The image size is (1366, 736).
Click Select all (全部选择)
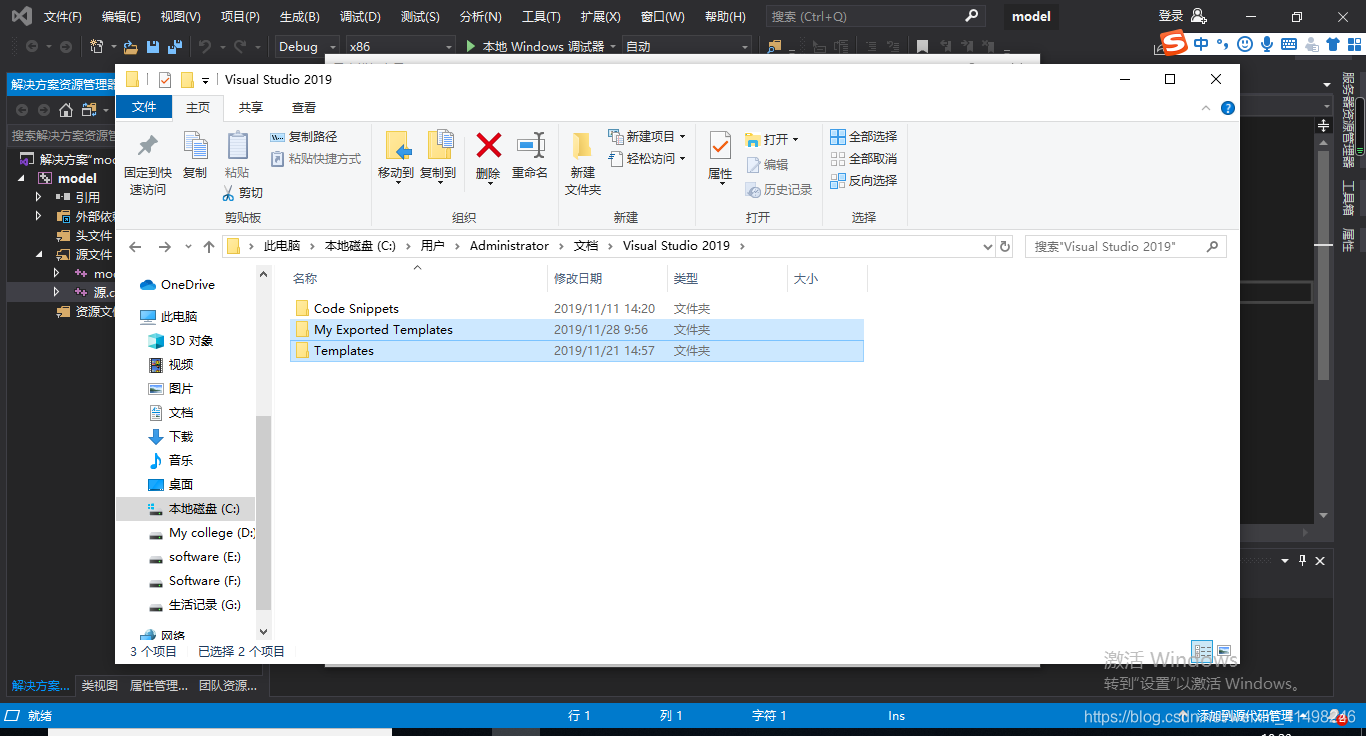[864, 137]
